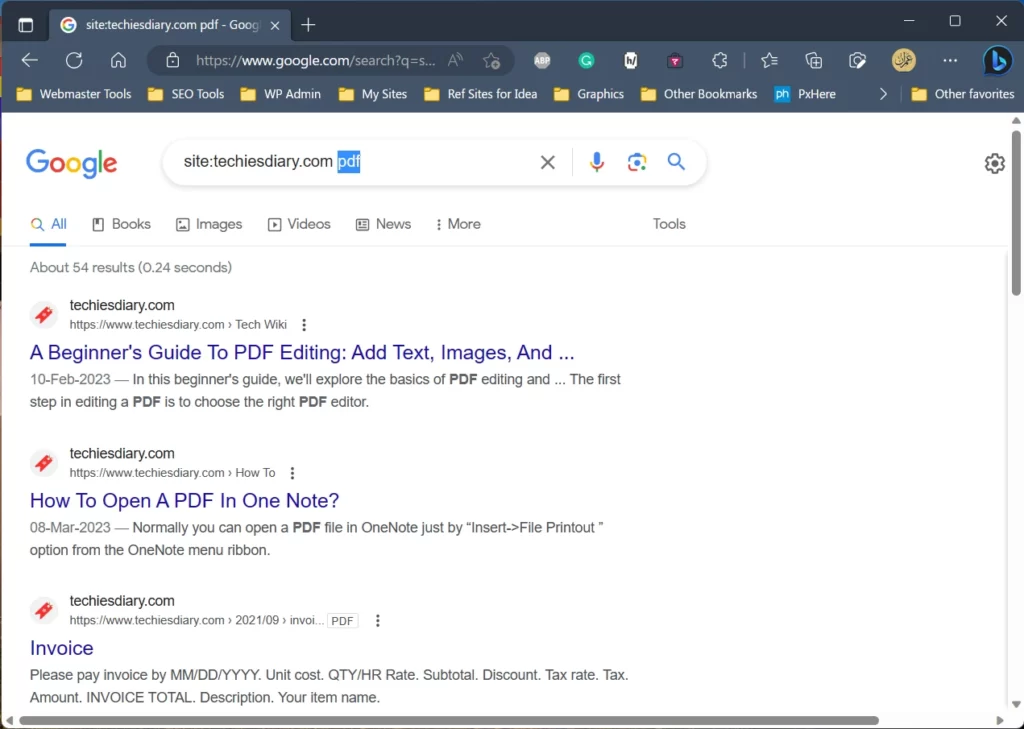Open the browser home page
This screenshot has width=1024, height=729.
(118, 61)
